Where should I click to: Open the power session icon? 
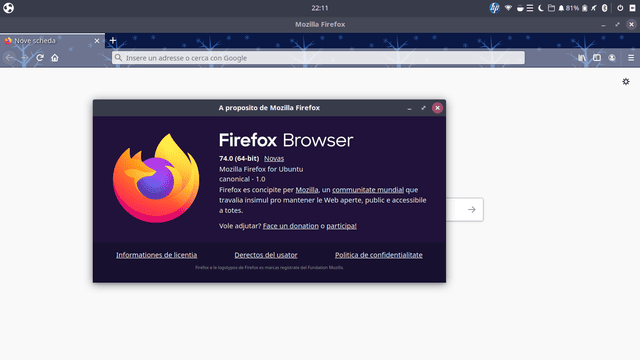pos(620,8)
